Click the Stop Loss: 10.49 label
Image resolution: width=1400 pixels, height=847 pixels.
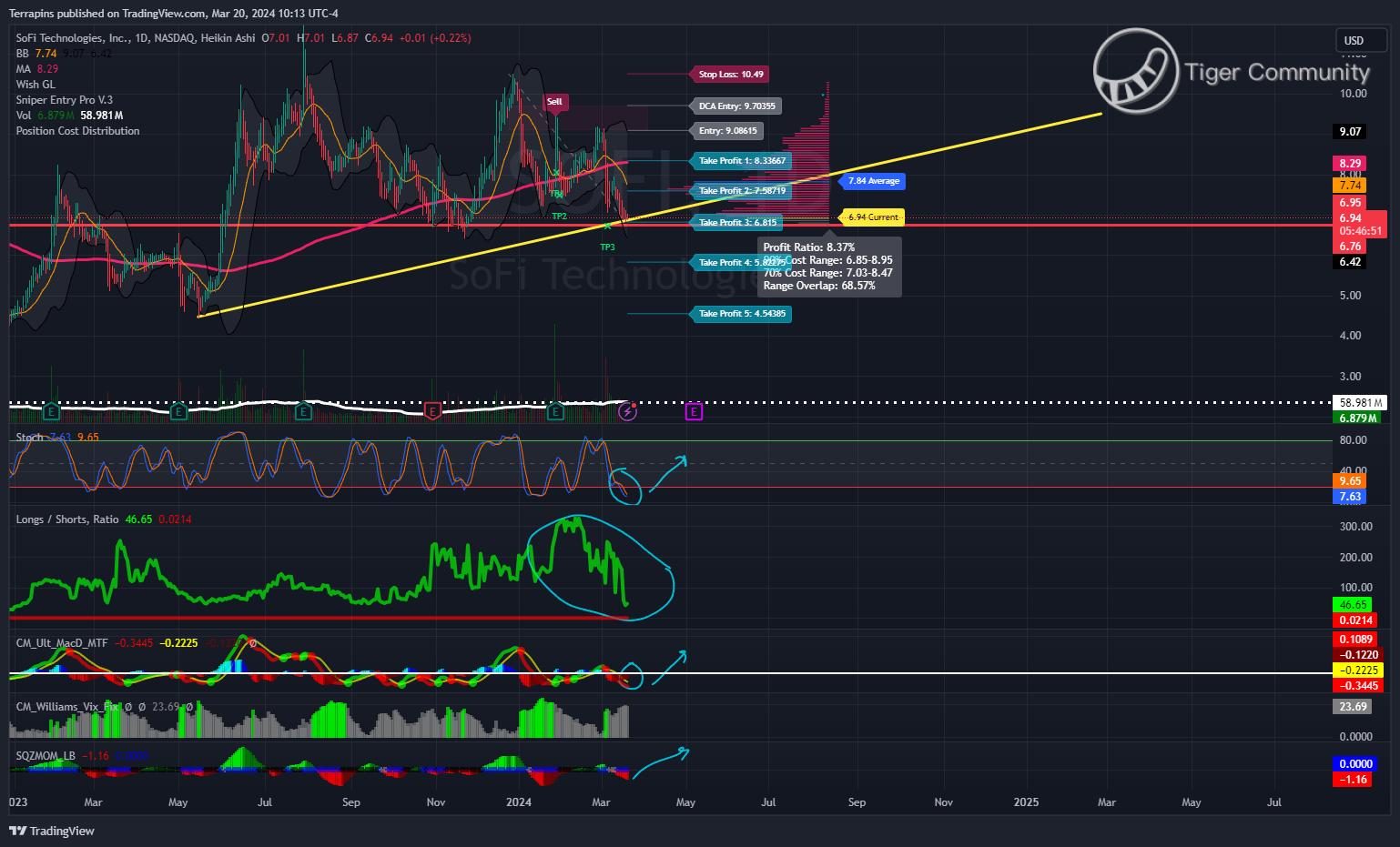731,75
